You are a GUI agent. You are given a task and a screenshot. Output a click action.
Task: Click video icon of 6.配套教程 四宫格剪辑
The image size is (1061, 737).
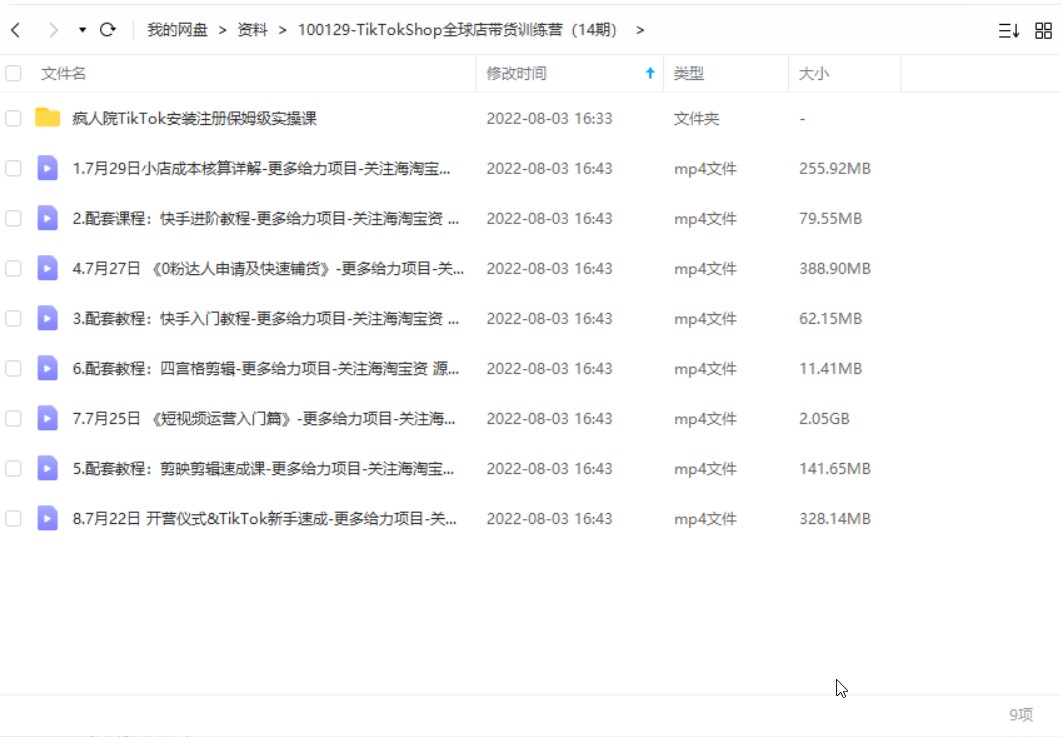47,368
